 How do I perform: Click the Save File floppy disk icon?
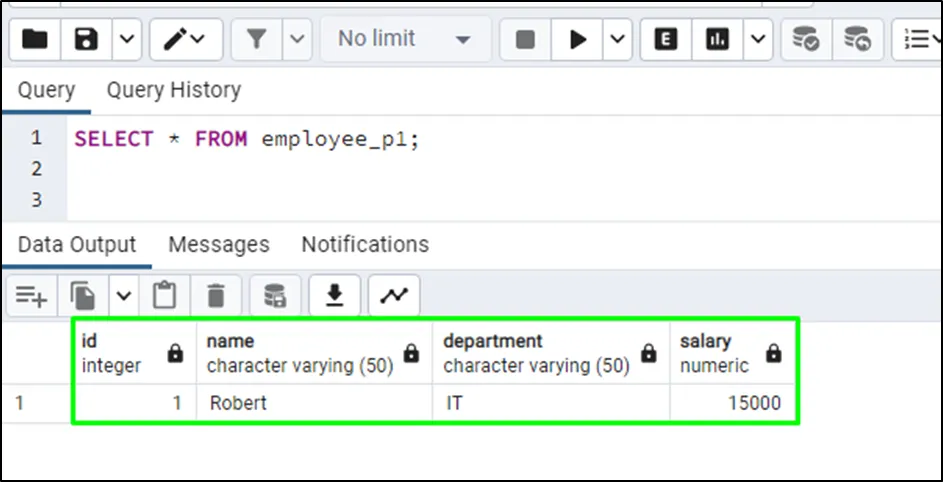click(x=87, y=39)
